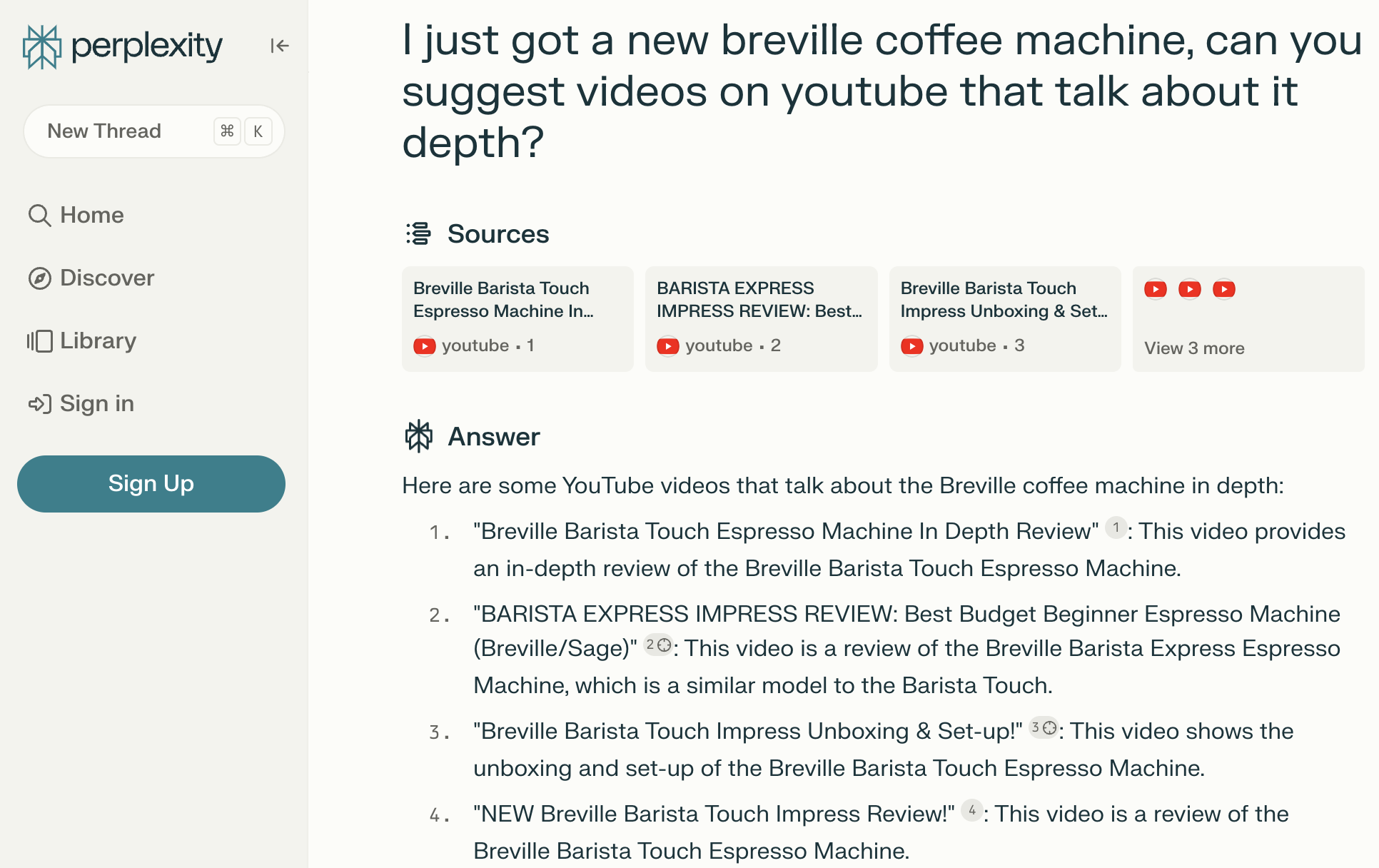Open citation 2 after (Breville/Sage)
The width and height of the screenshot is (1379, 868).
tap(659, 645)
